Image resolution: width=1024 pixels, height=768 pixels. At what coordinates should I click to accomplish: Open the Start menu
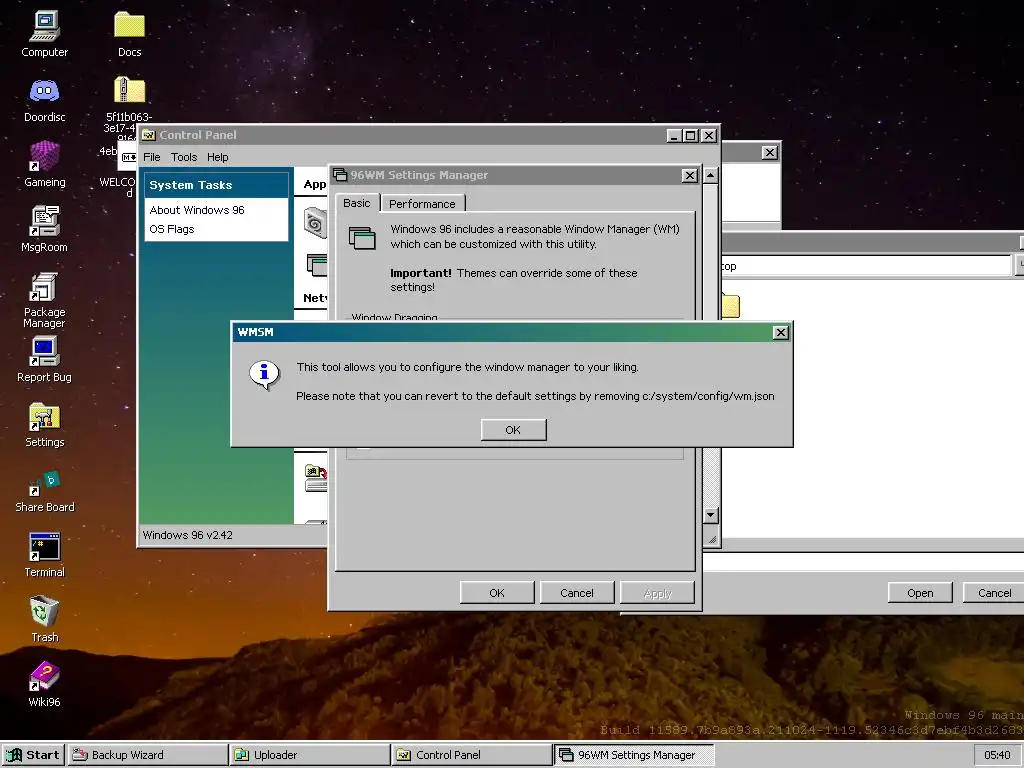(33, 755)
